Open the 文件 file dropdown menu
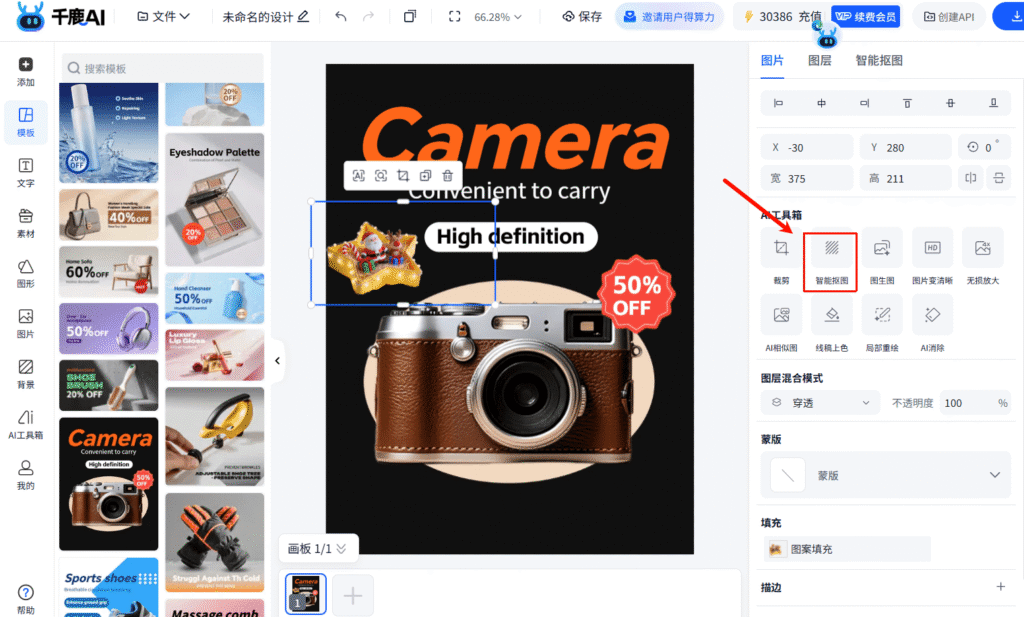This screenshot has height=617, width=1024. click(164, 17)
